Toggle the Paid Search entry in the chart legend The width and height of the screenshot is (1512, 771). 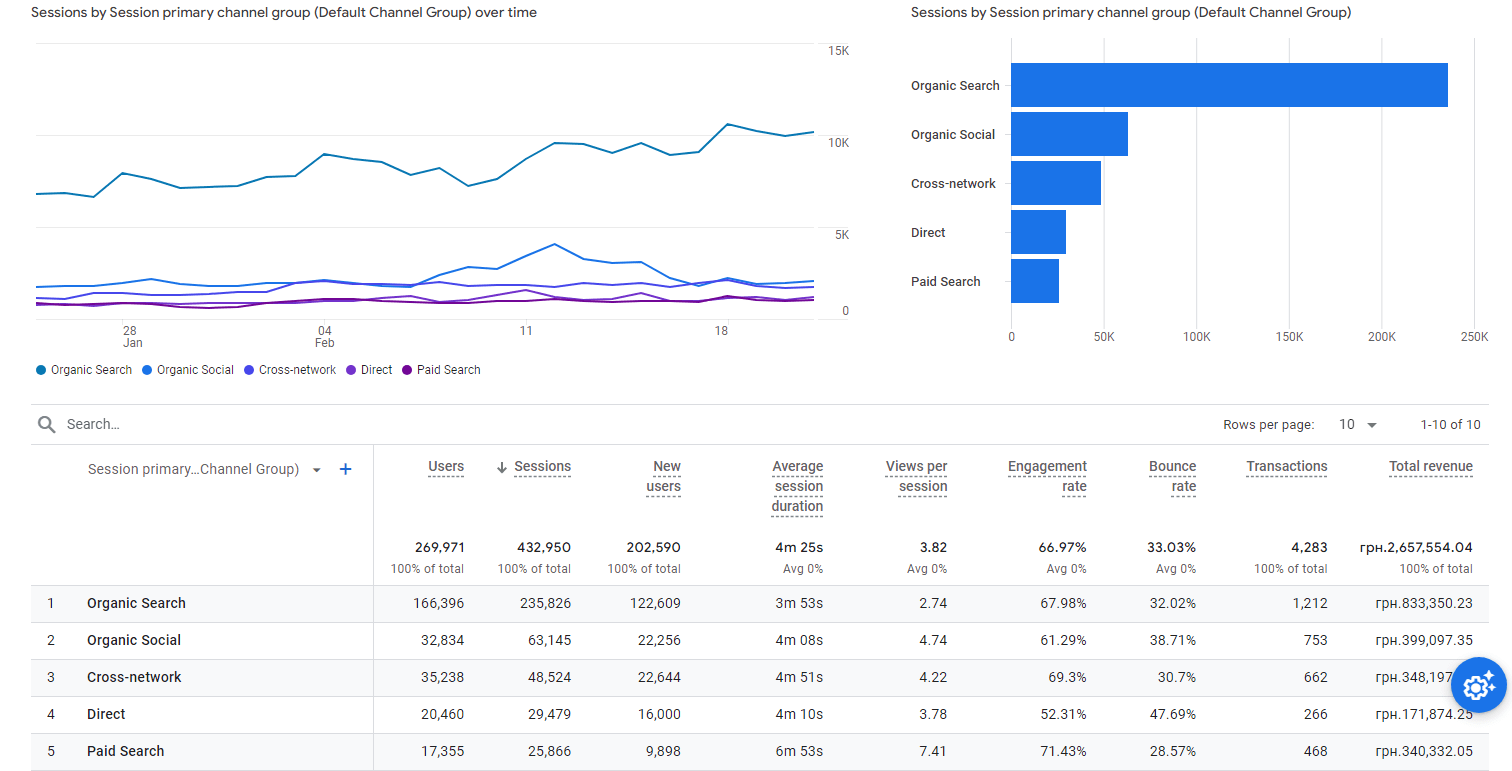(441, 369)
